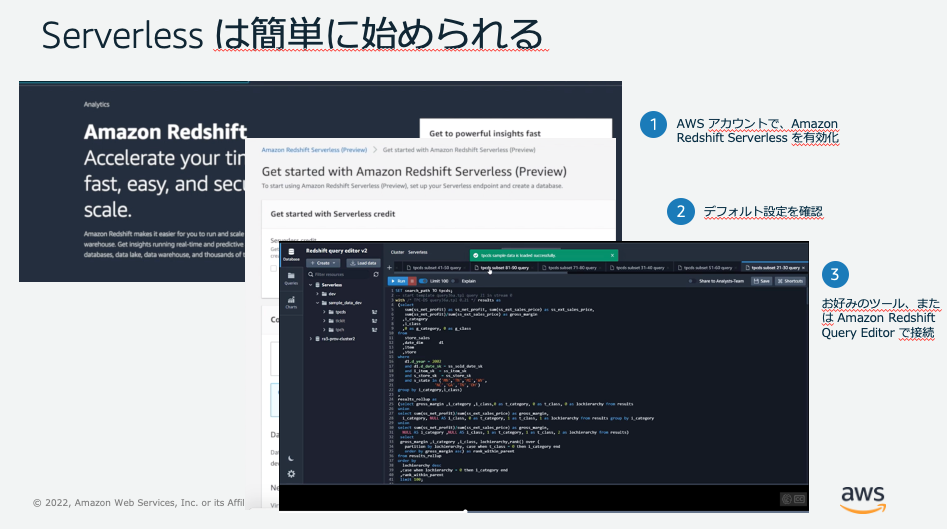The height and width of the screenshot is (529, 947).
Task: Click the Load data button
Action: 364,263
